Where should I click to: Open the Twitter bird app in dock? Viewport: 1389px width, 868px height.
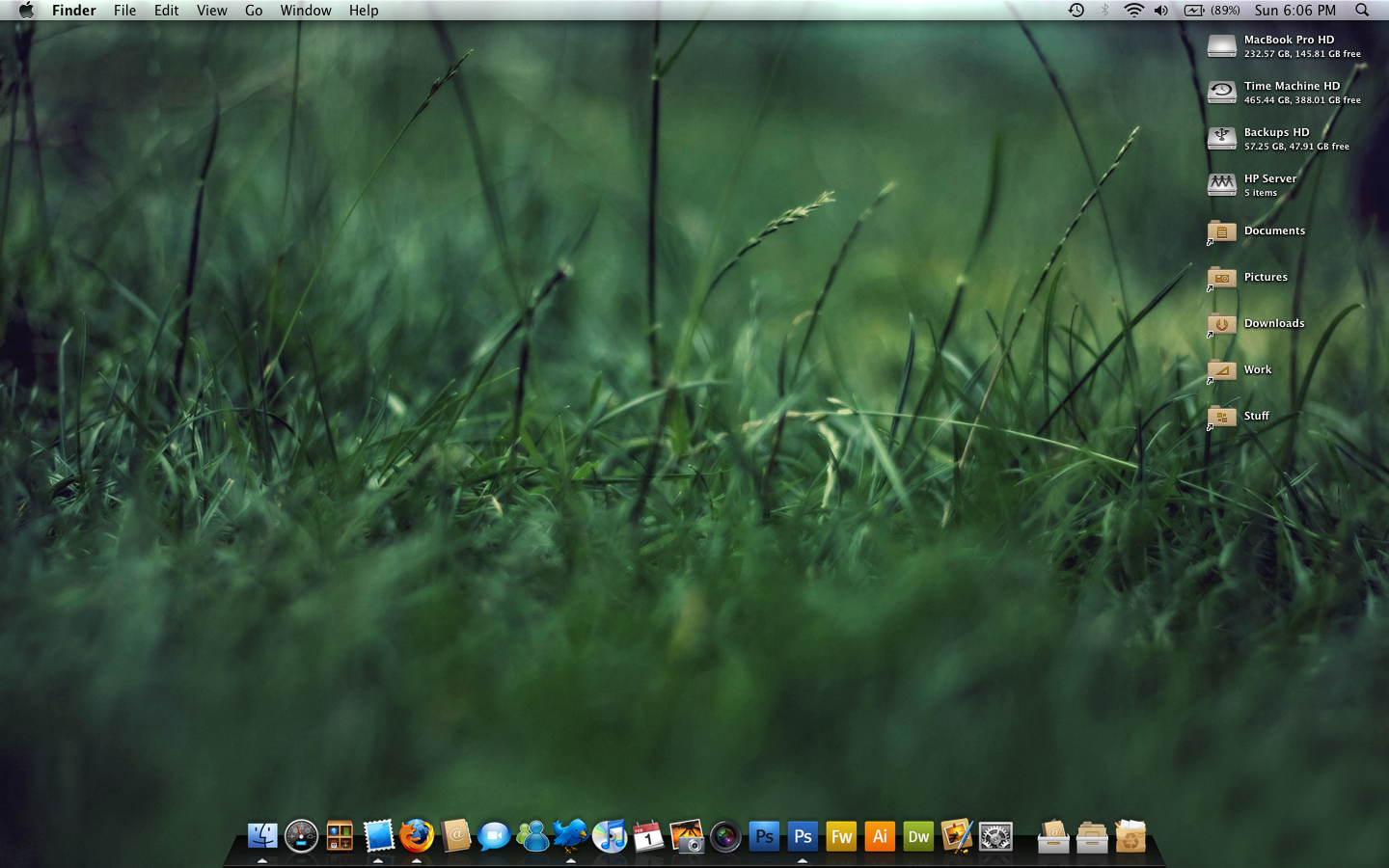click(x=571, y=835)
